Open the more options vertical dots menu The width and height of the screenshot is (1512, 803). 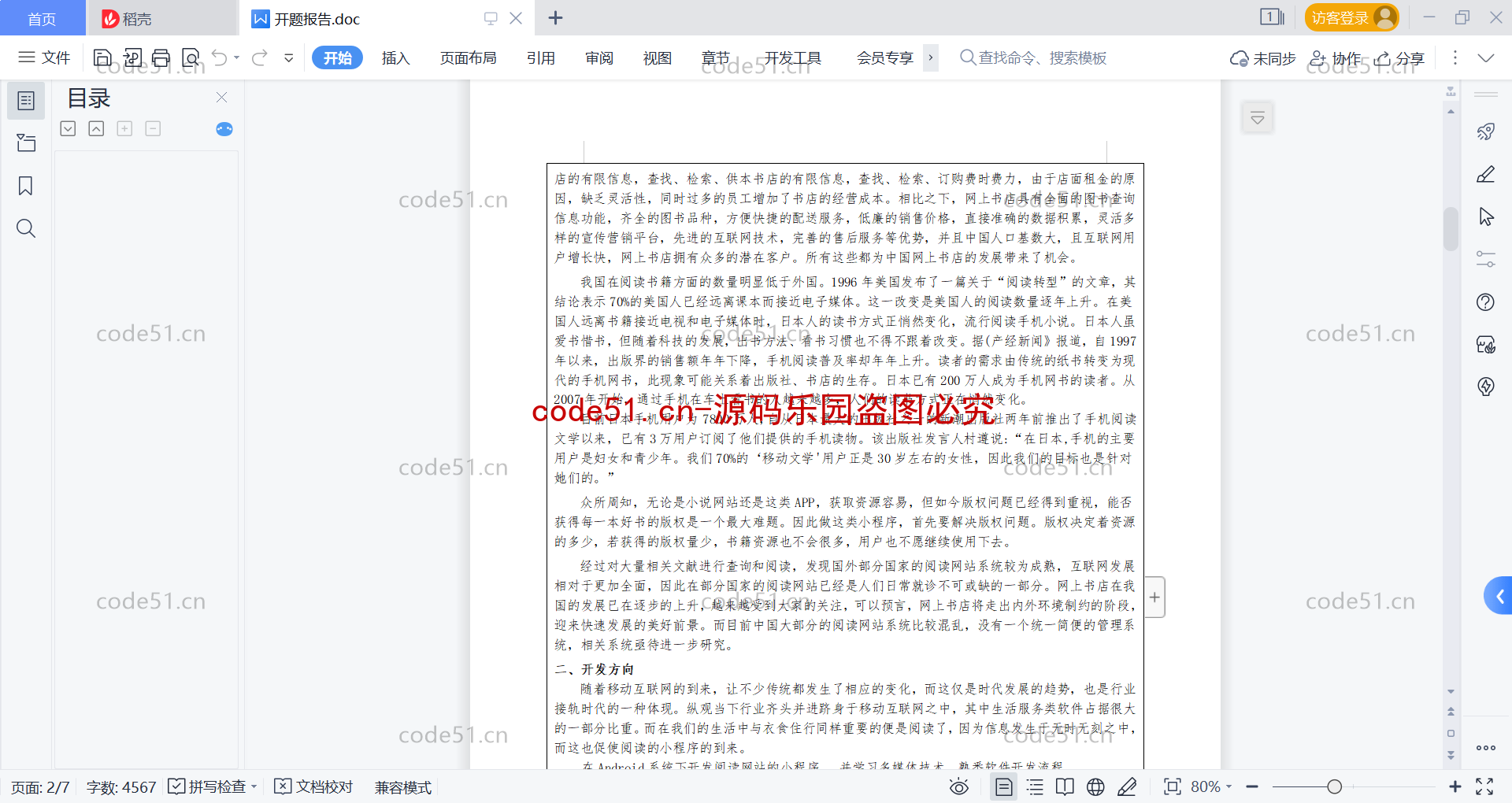tap(1455, 57)
